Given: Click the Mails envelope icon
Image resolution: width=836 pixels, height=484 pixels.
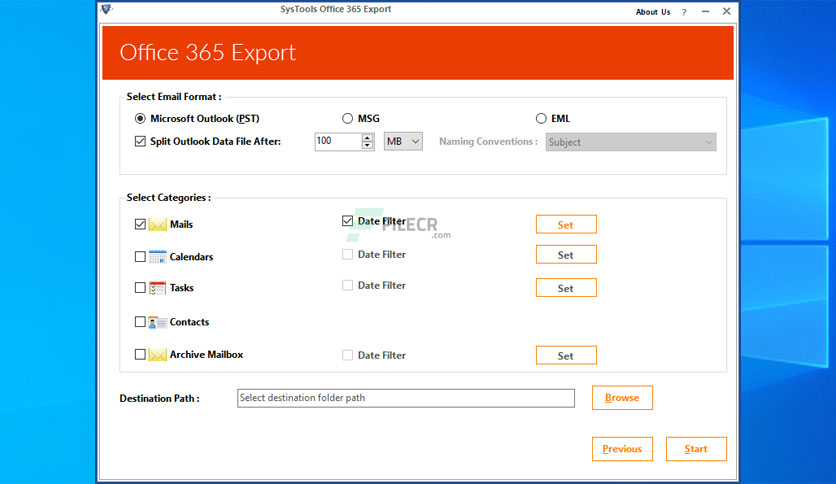Looking at the screenshot, I should pos(157,224).
